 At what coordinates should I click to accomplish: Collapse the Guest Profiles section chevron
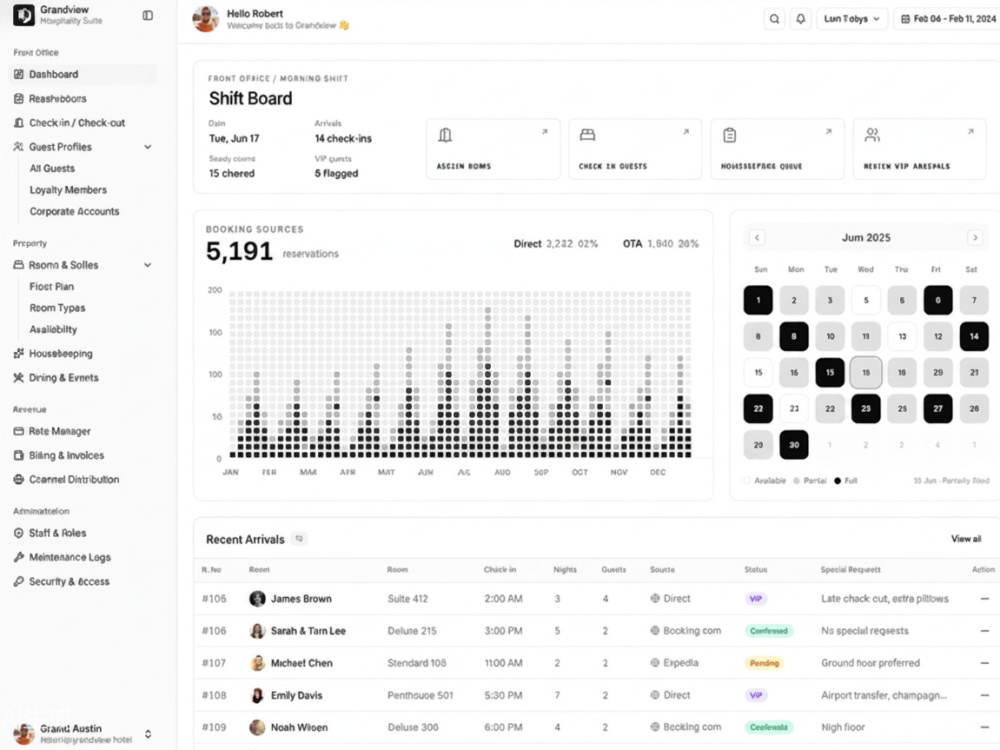[x=148, y=147]
